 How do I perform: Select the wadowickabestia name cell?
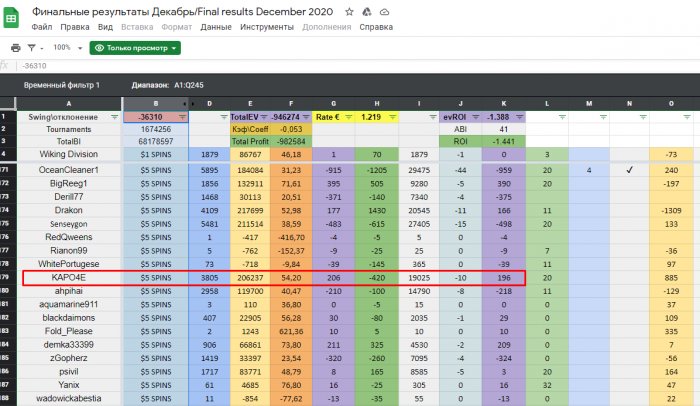click(x=69, y=398)
